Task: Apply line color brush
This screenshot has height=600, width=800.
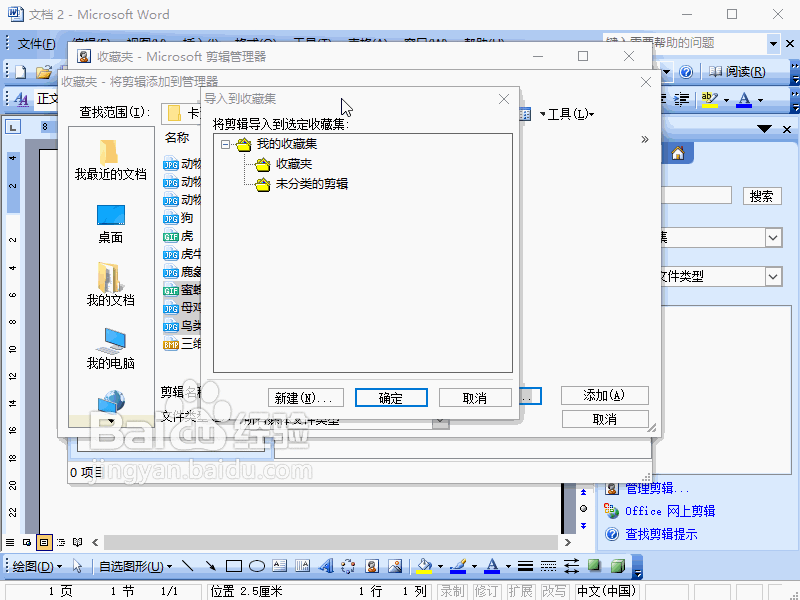Action: click(458, 566)
